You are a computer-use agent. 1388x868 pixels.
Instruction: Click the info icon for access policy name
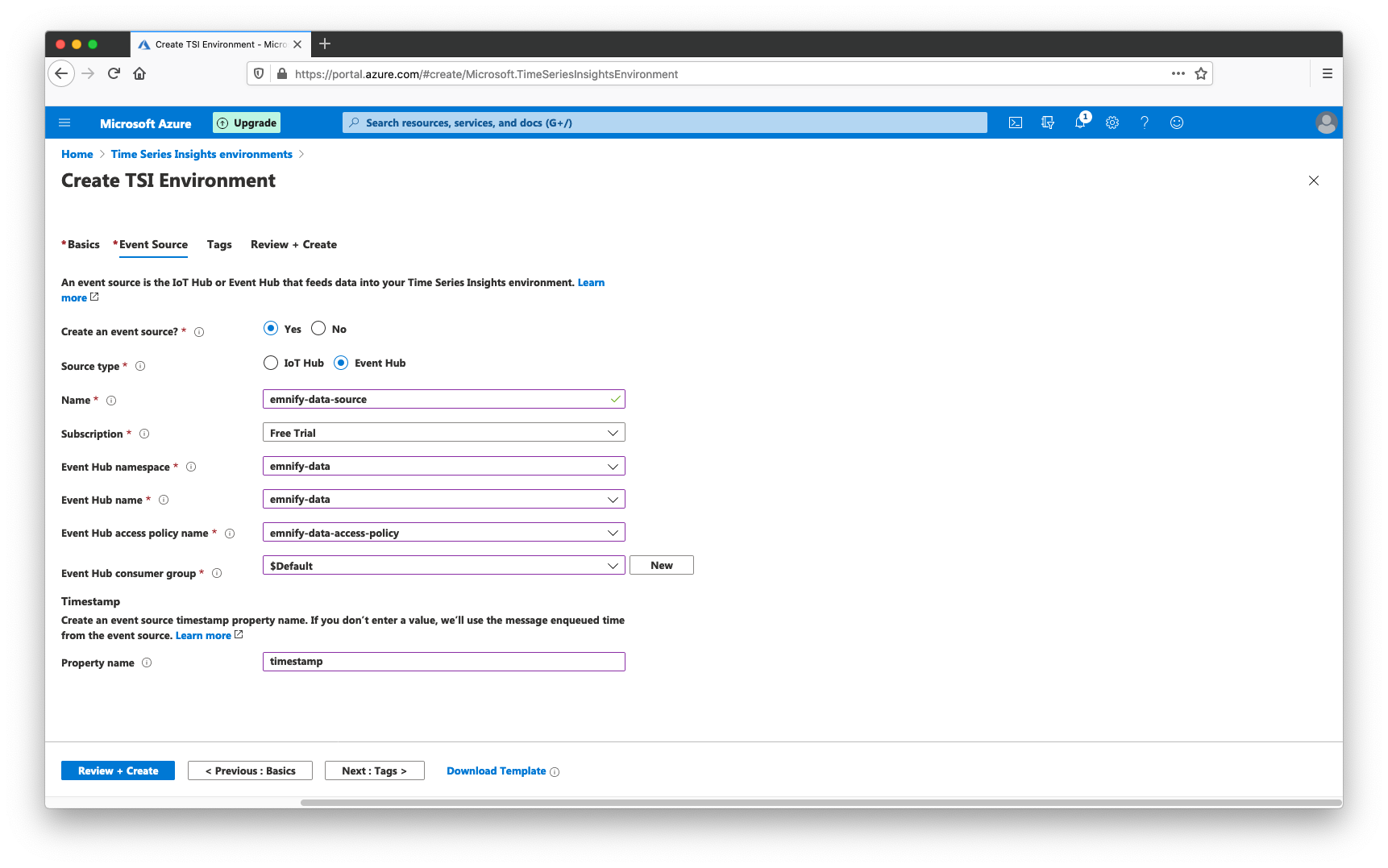(x=230, y=534)
